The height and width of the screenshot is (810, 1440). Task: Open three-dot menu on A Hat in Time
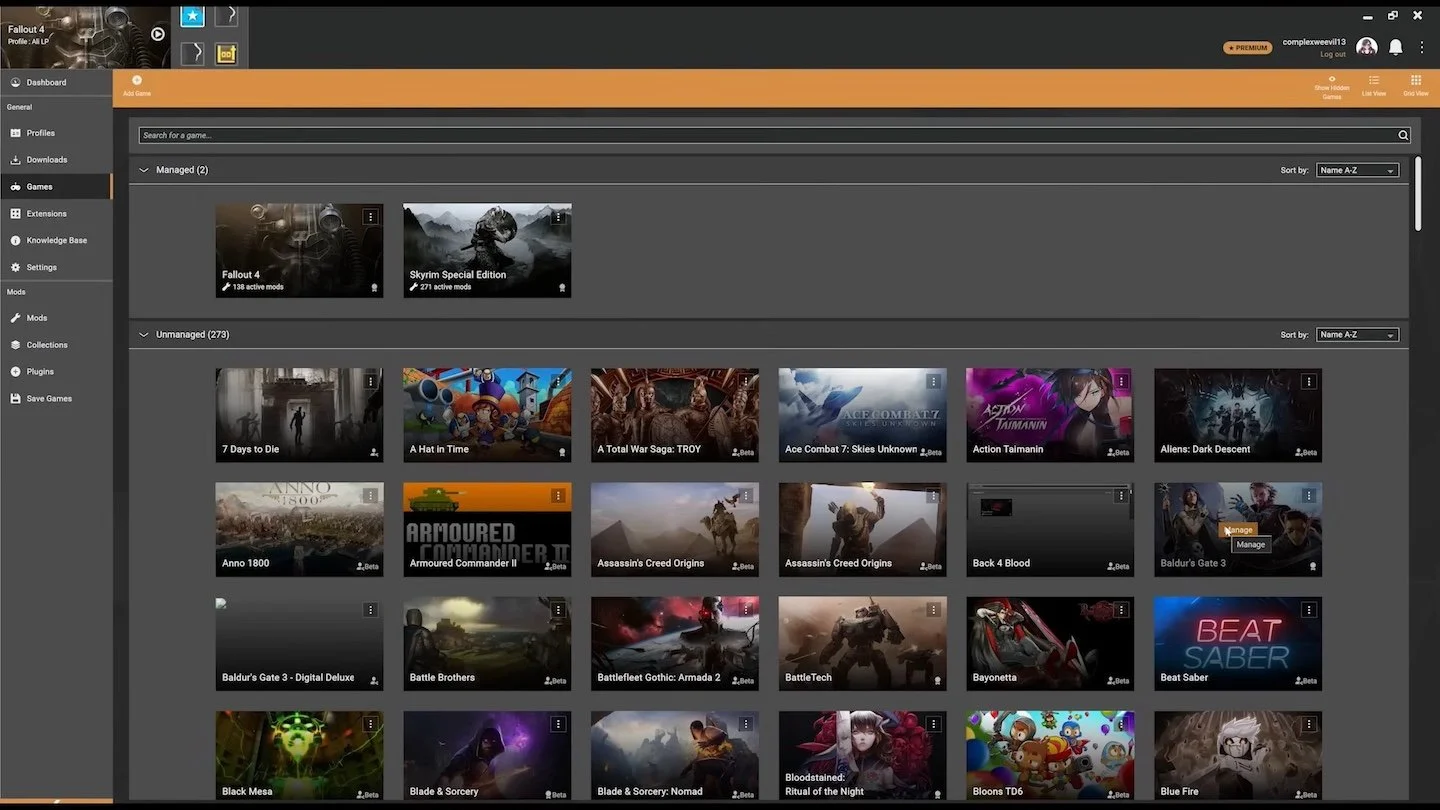pyautogui.click(x=559, y=381)
